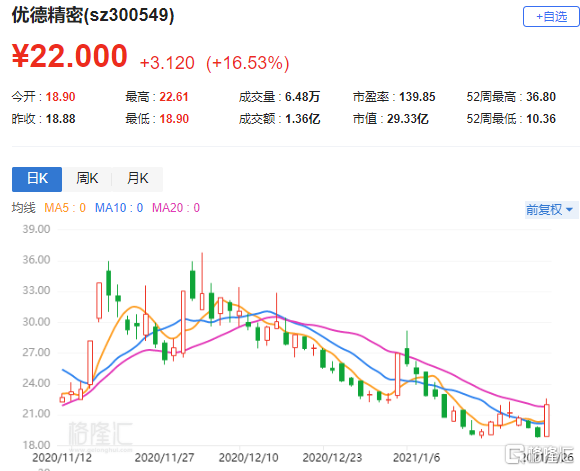Select the 今开 value 18.90
This screenshot has width=580, height=471.
pyautogui.click(x=61, y=97)
